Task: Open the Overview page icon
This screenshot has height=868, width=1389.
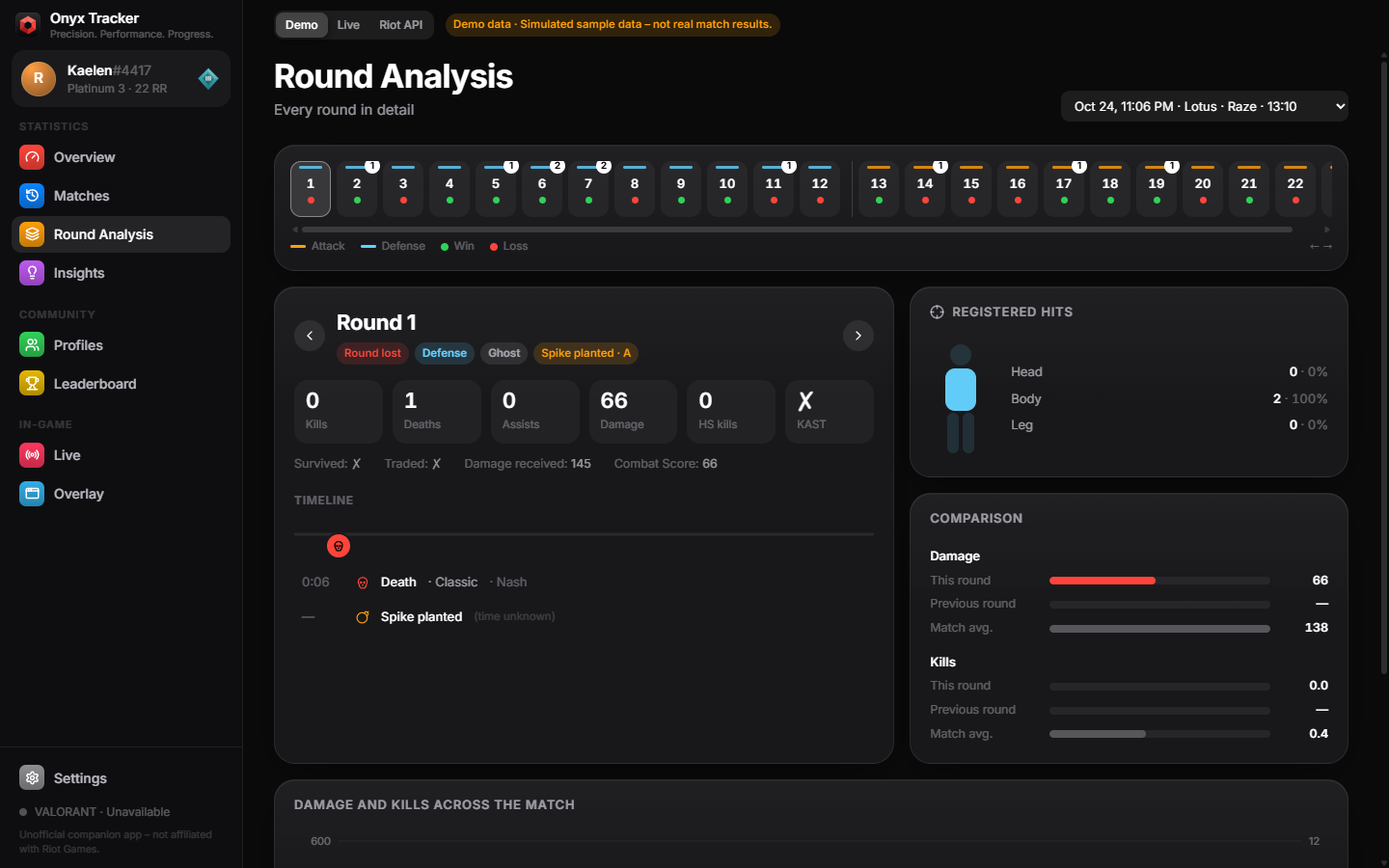Action: pos(32,157)
